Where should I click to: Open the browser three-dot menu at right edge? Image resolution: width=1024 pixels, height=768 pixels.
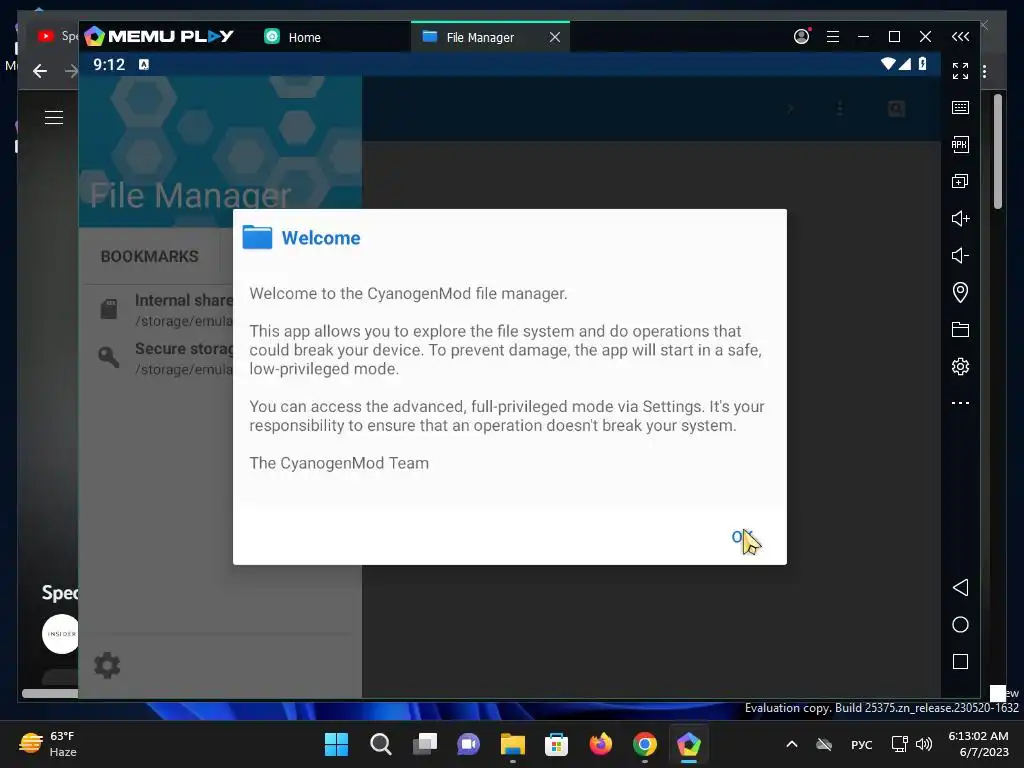[985, 71]
